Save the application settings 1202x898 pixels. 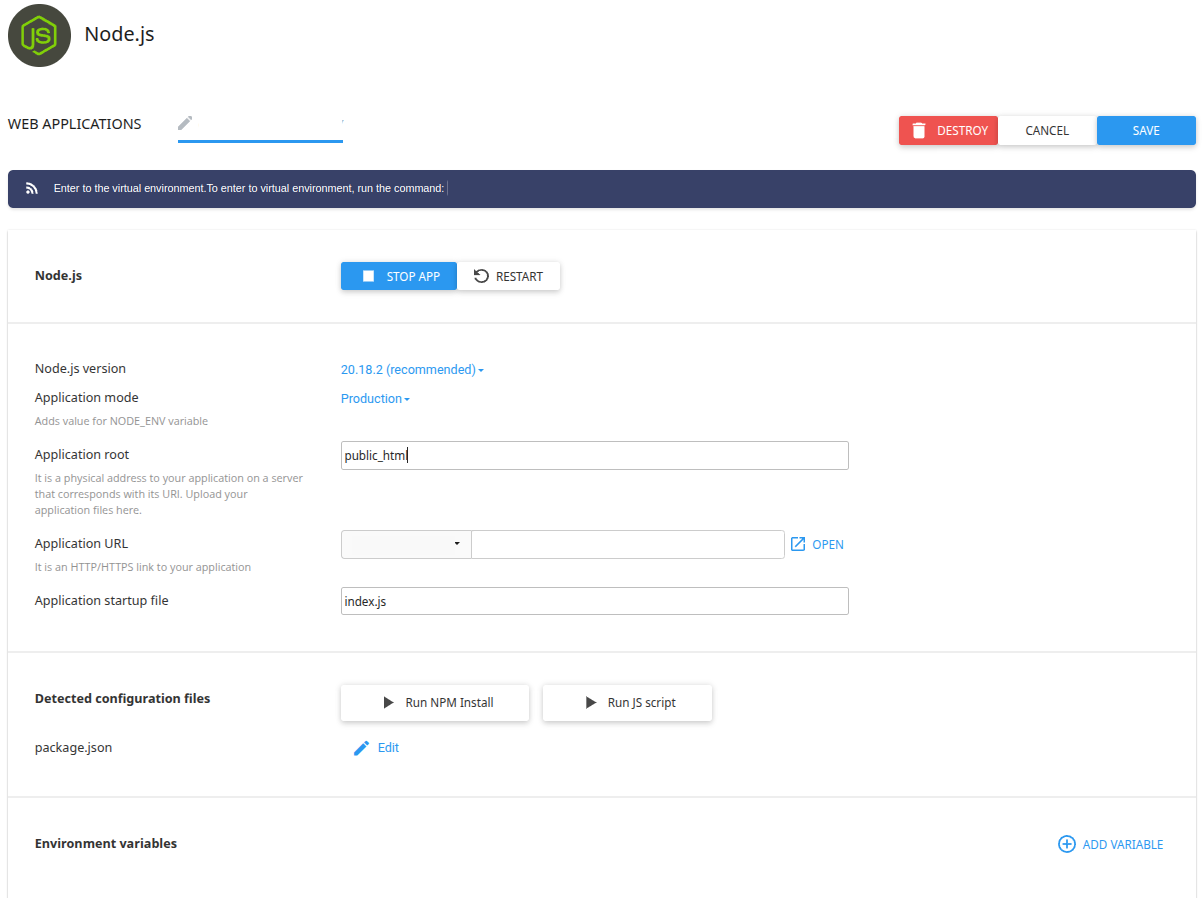click(1145, 130)
